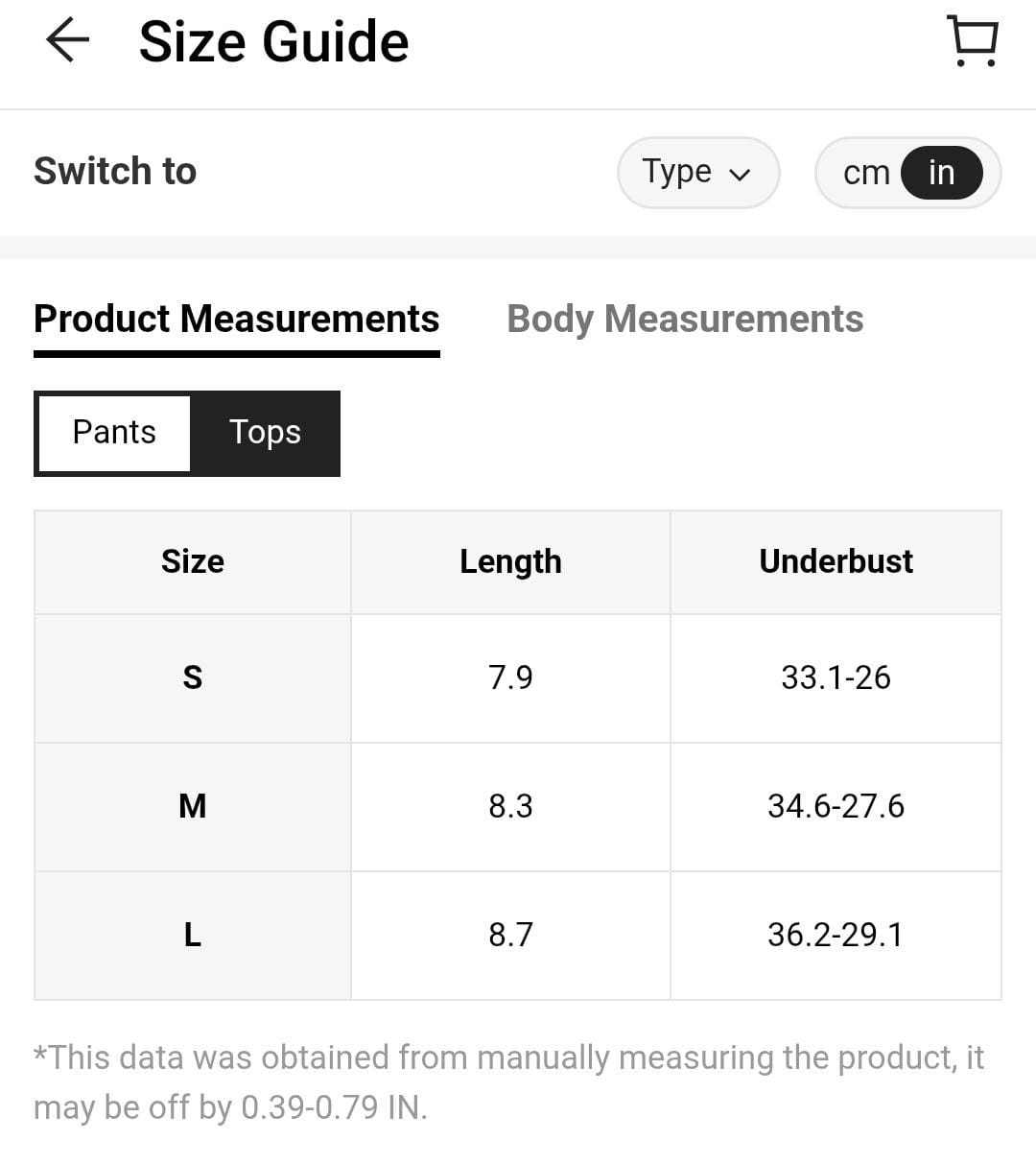The height and width of the screenshot is (1164, 1036).
Task: Select the in unit option
Action: pyautogui.click(x=941, y=173)
